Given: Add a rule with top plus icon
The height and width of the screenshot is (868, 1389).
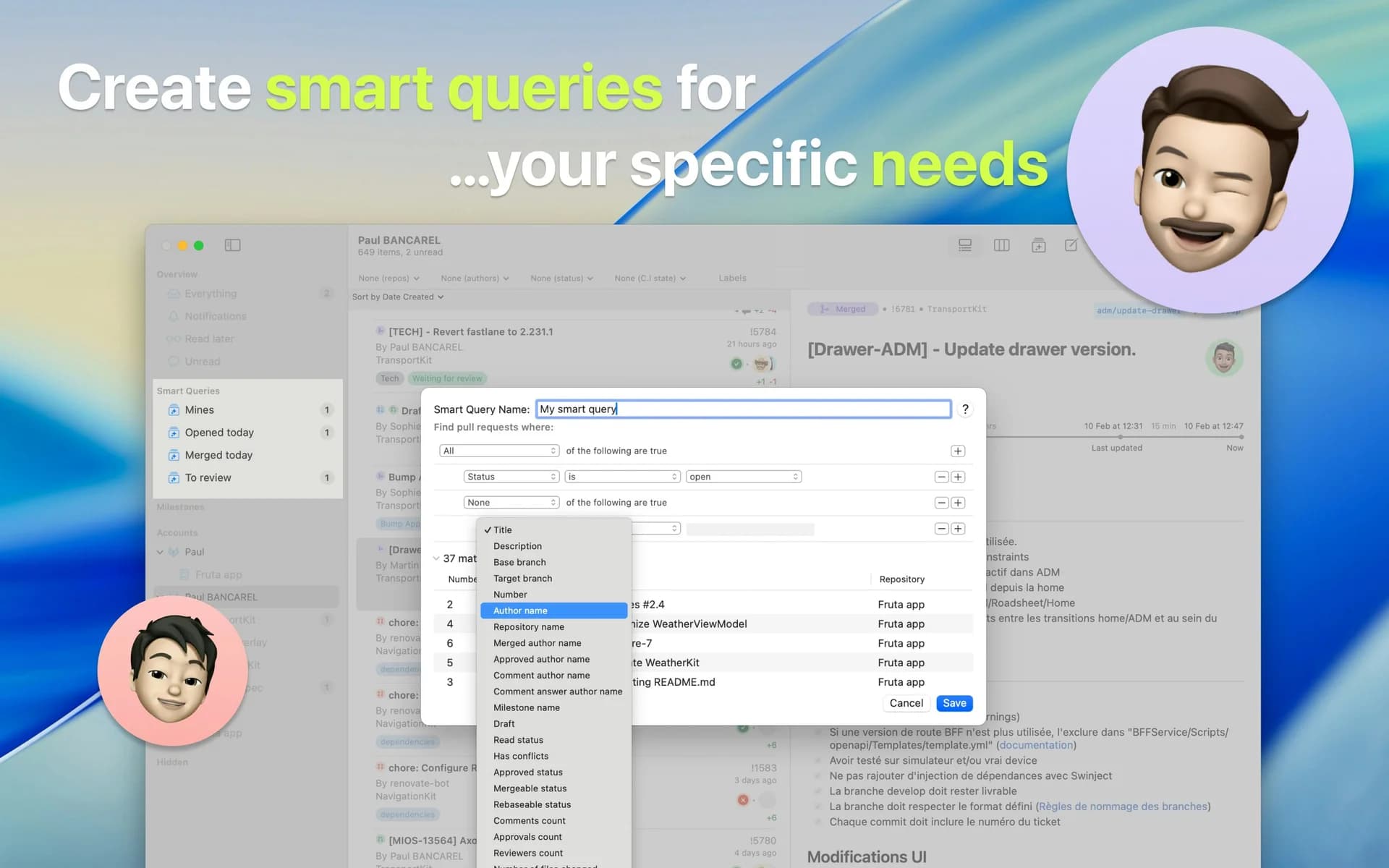Looking at the screenshot, I should pyautogui.click(x=958, y=451).
